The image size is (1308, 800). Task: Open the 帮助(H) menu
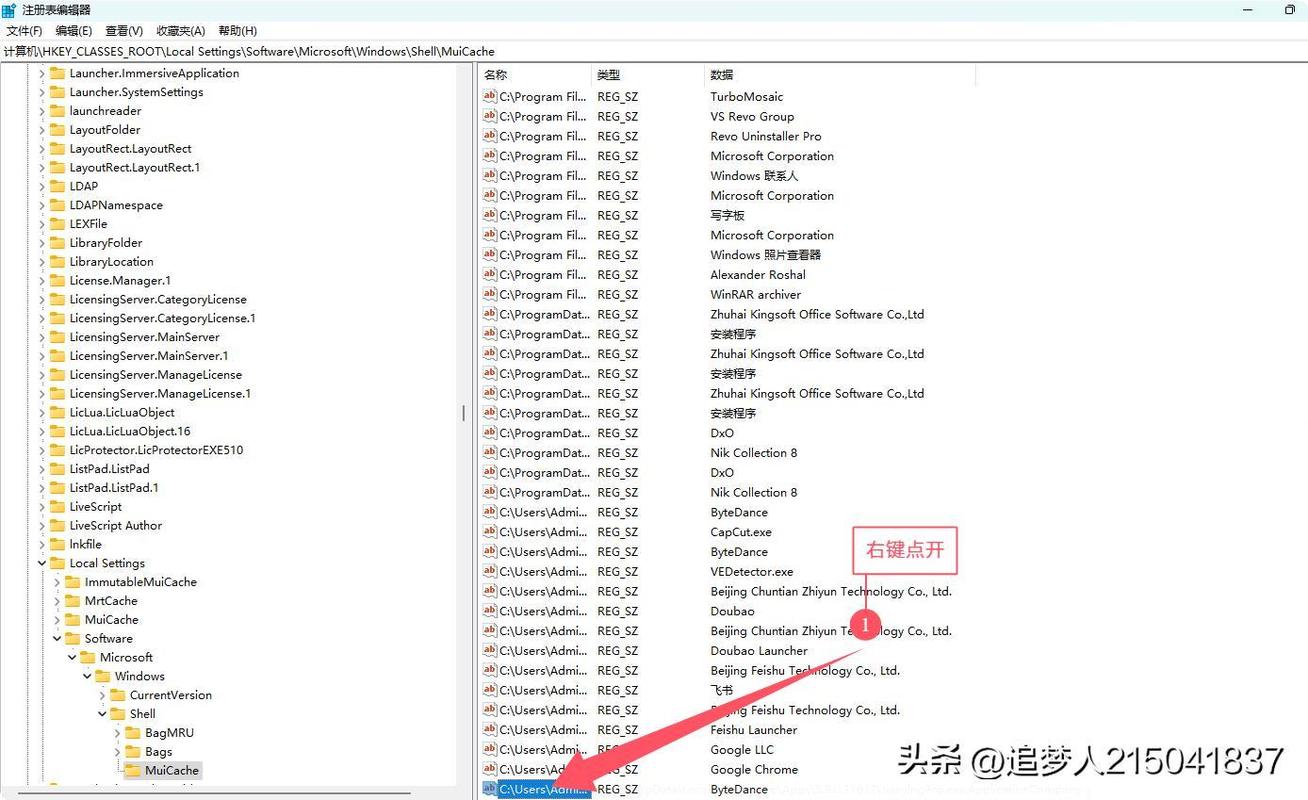coord(237,31)
